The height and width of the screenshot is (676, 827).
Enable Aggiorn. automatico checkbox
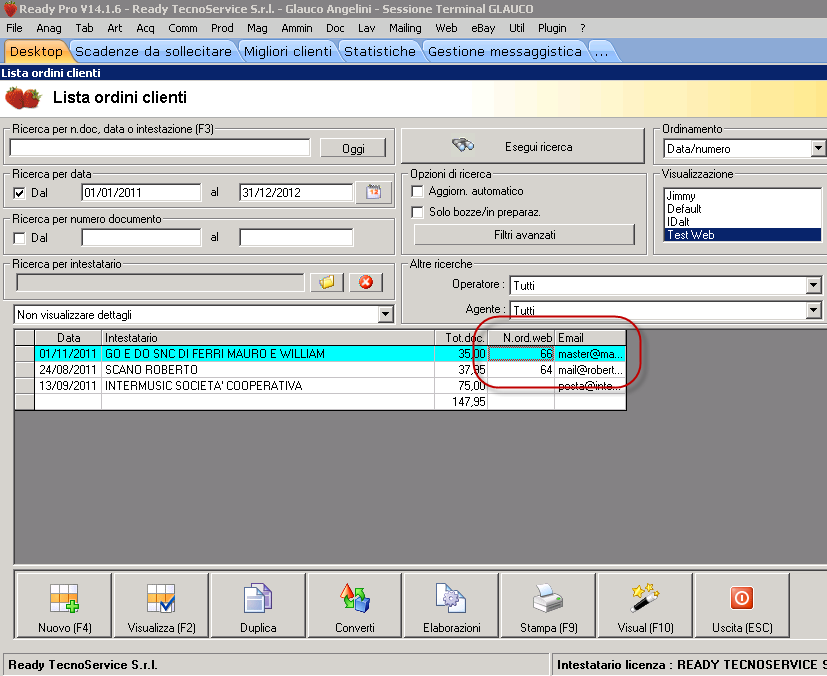[417, 191]
